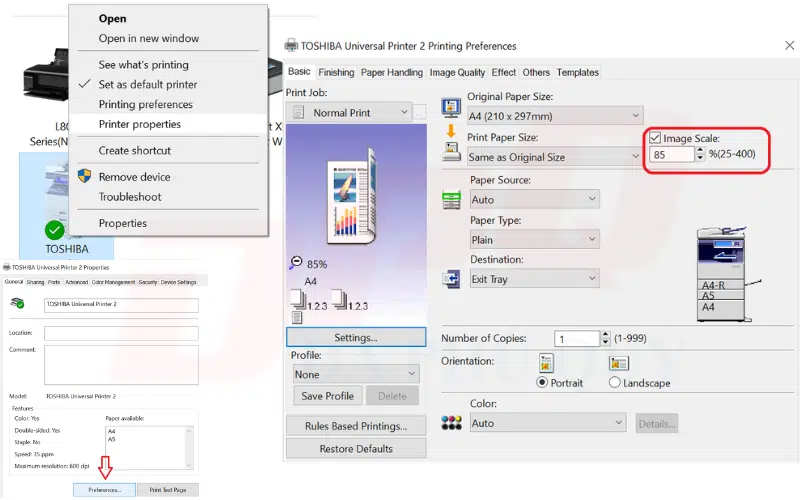The width and height of the screenshot is (800, 500).
Task: Open the Destination Exit Tray dropdown
Action: click(535, 279)
